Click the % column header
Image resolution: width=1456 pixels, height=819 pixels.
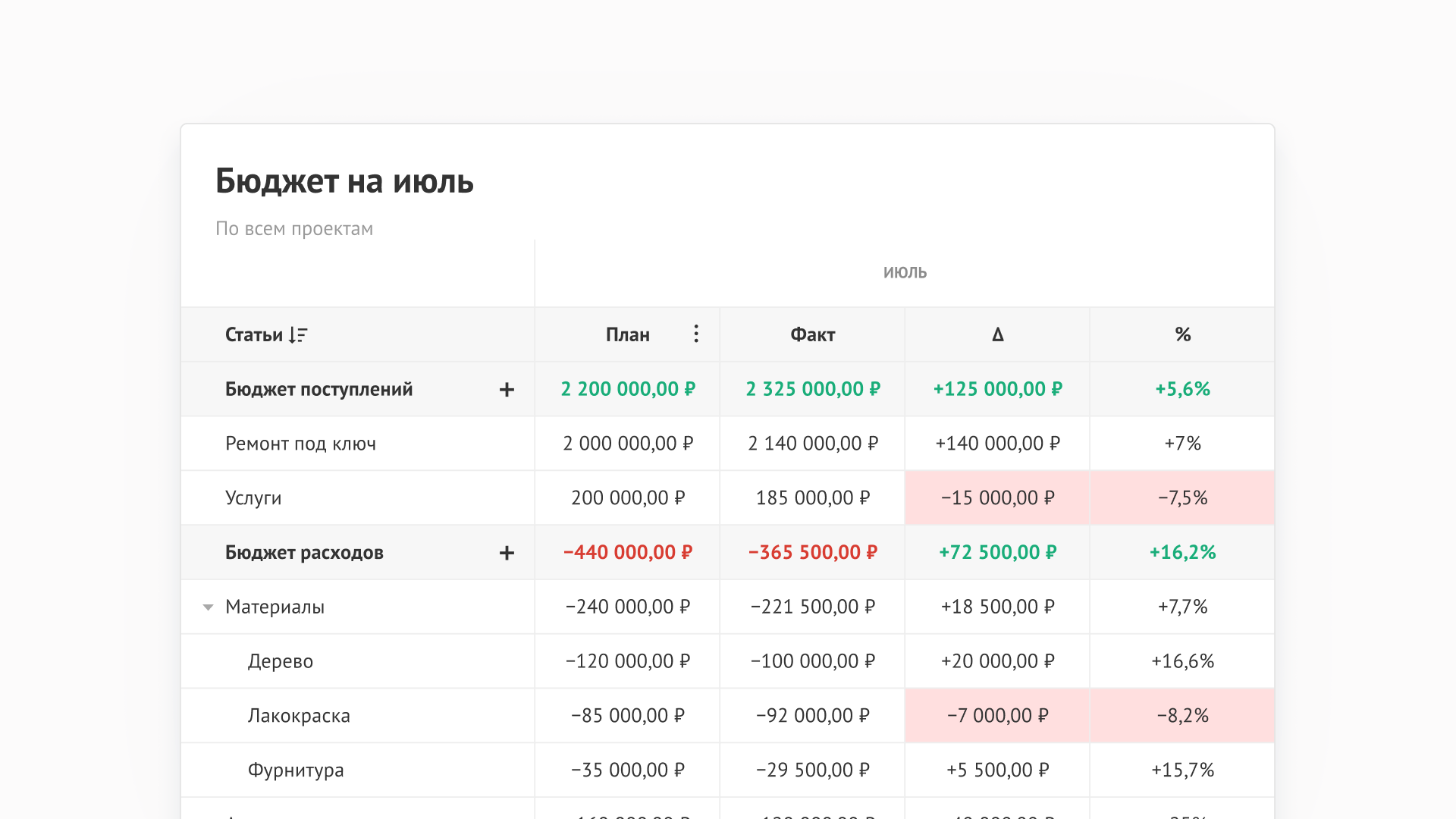(x=1182, y=334)
